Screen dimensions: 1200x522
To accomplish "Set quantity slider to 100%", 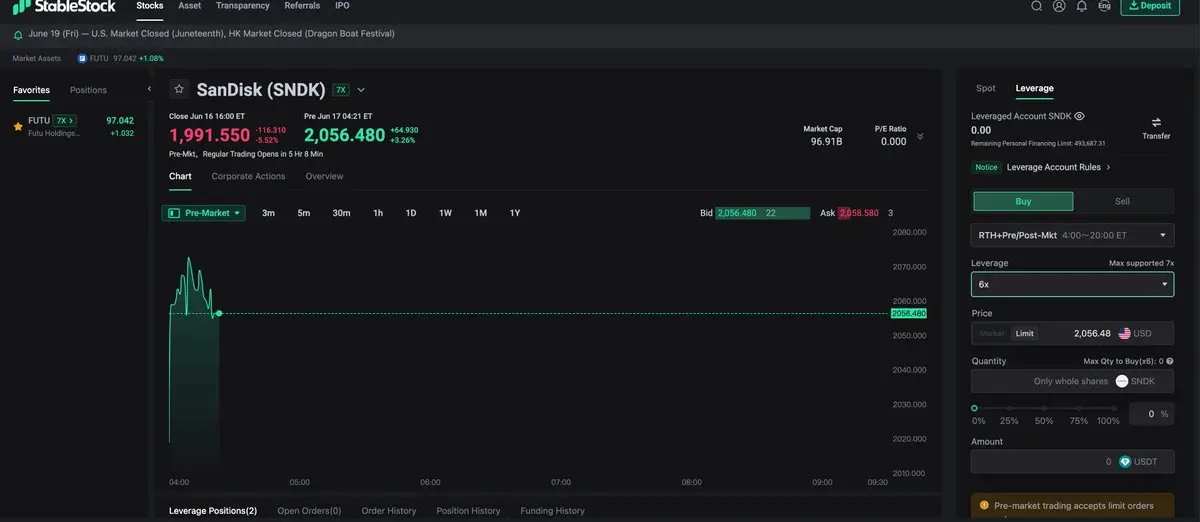I will pyautogui.click(x=1112, y=408).
